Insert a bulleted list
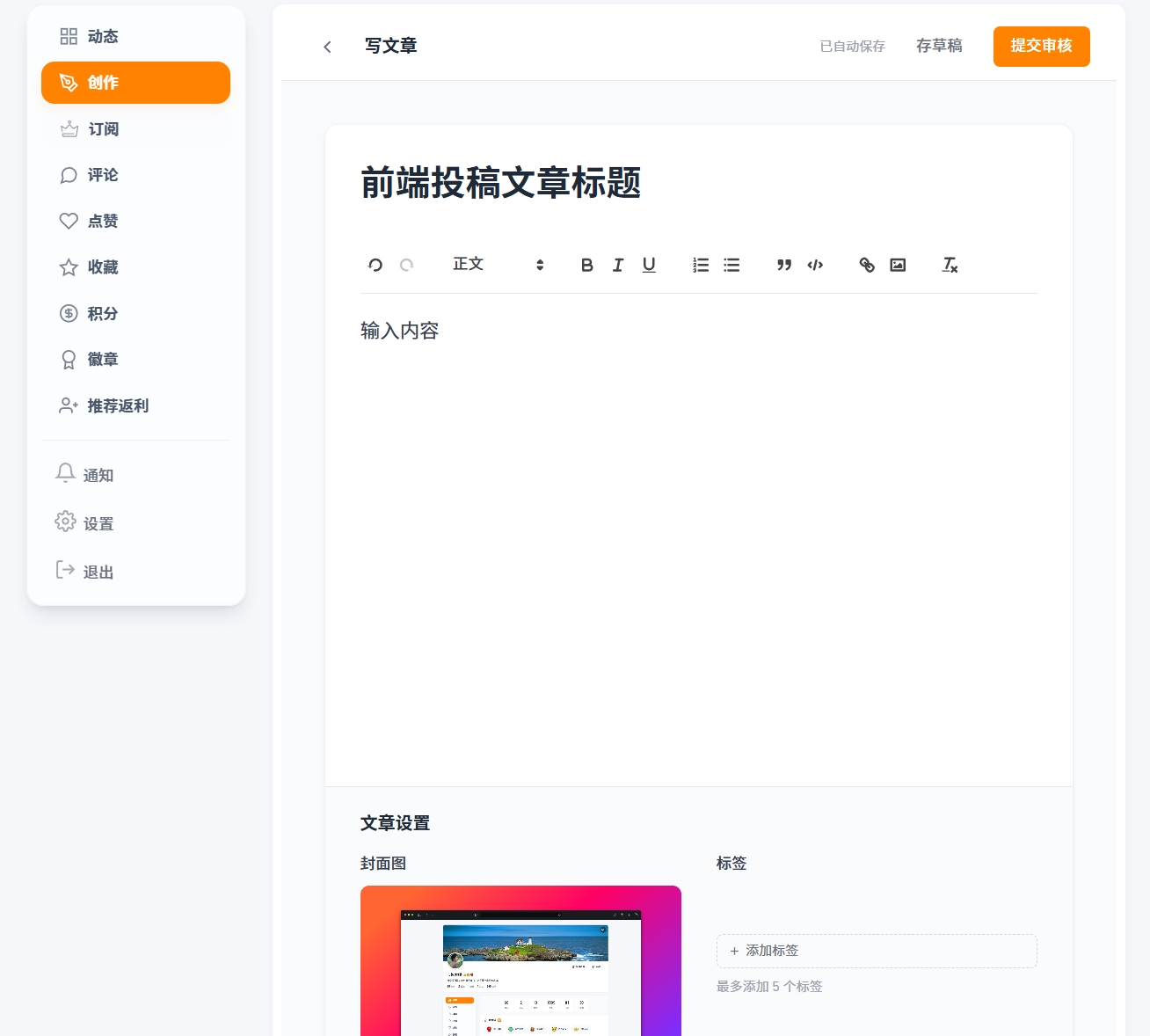Viewport: 1150px width, 1036px height. click(731, 265)
